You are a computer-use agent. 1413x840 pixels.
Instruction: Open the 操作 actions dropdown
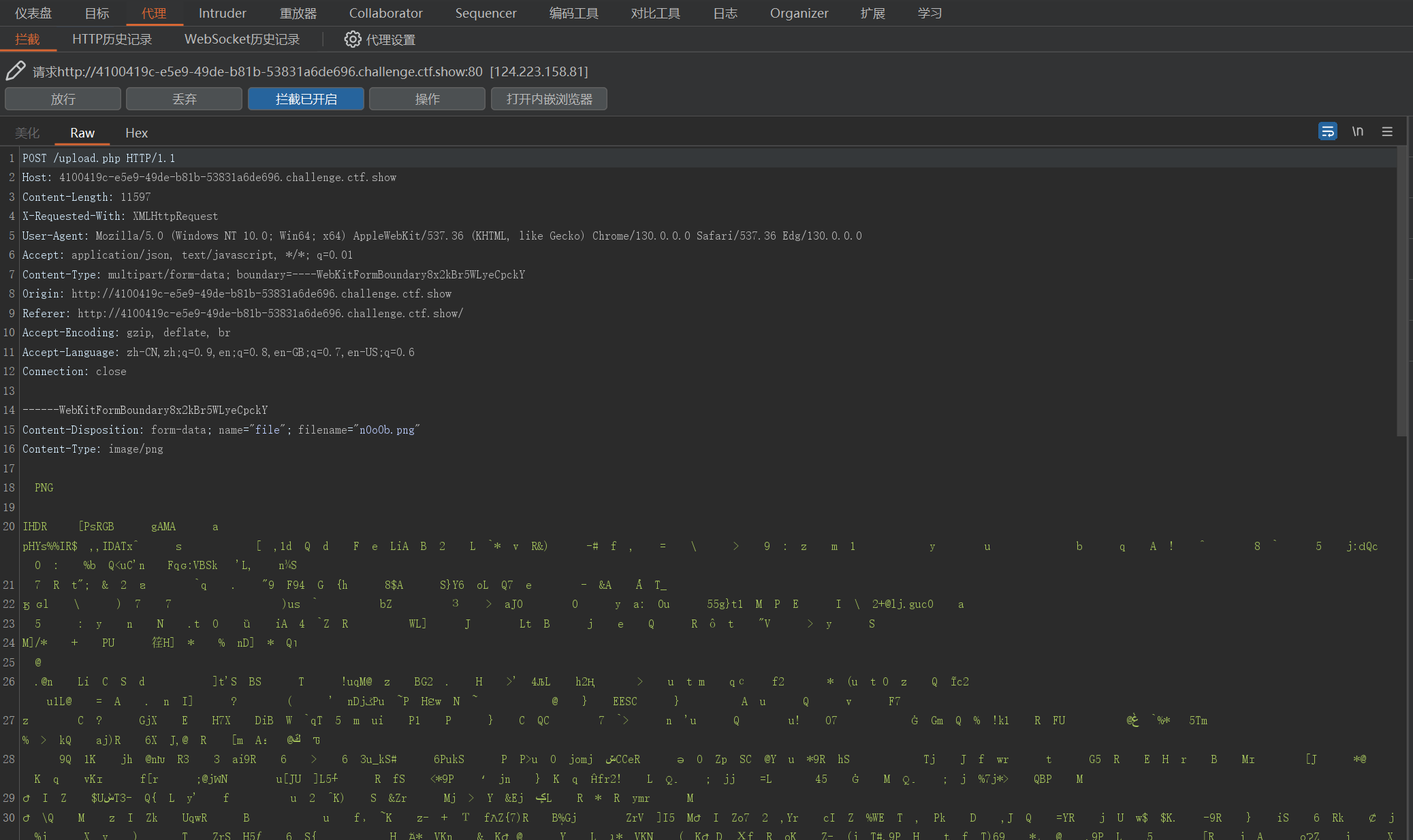click(427, 99)
